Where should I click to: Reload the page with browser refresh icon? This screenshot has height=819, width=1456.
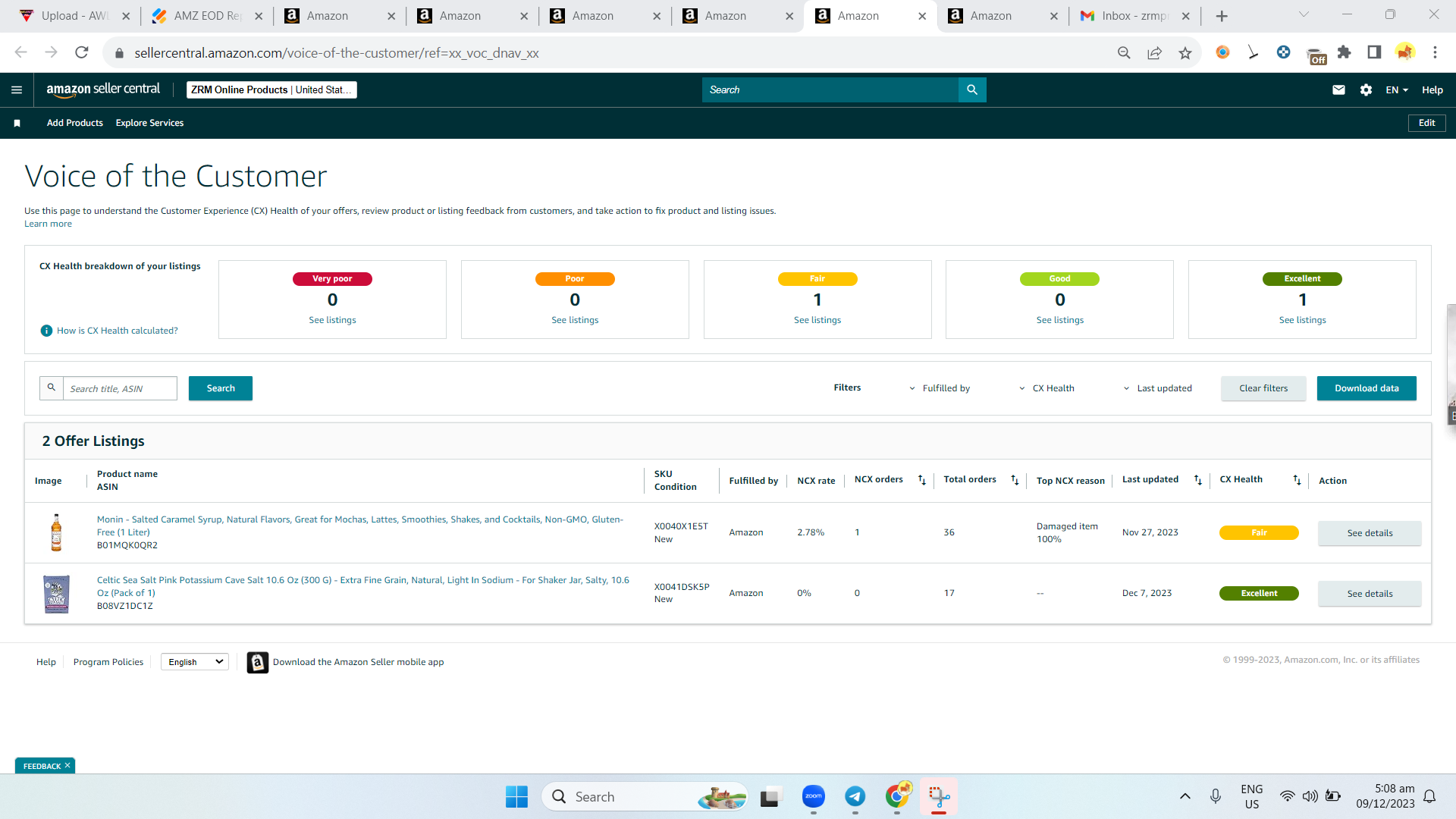point(82,52)
